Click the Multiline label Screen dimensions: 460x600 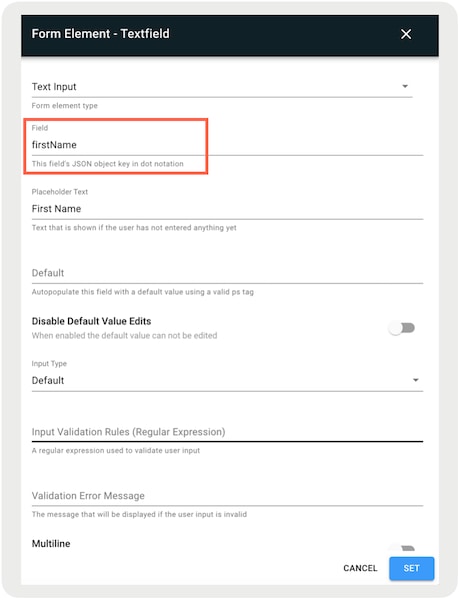[x=51, y=544]
